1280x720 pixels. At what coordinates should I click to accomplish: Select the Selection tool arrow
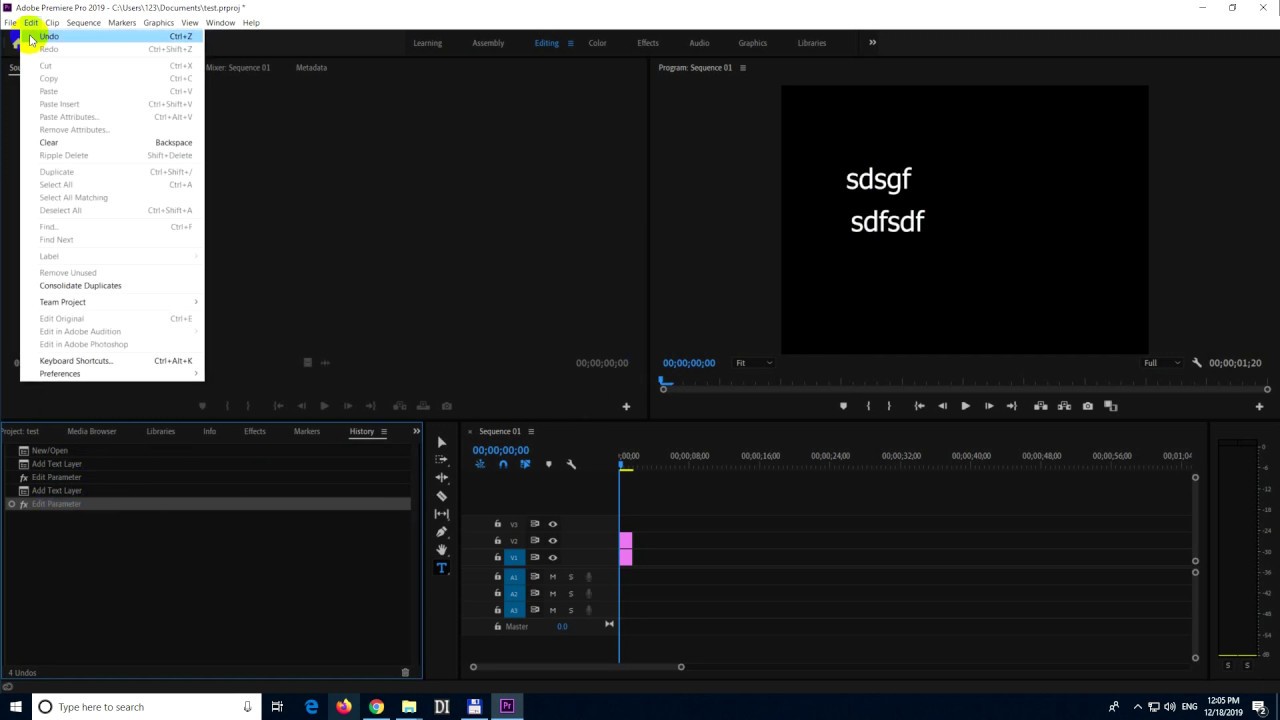(442, 442)
